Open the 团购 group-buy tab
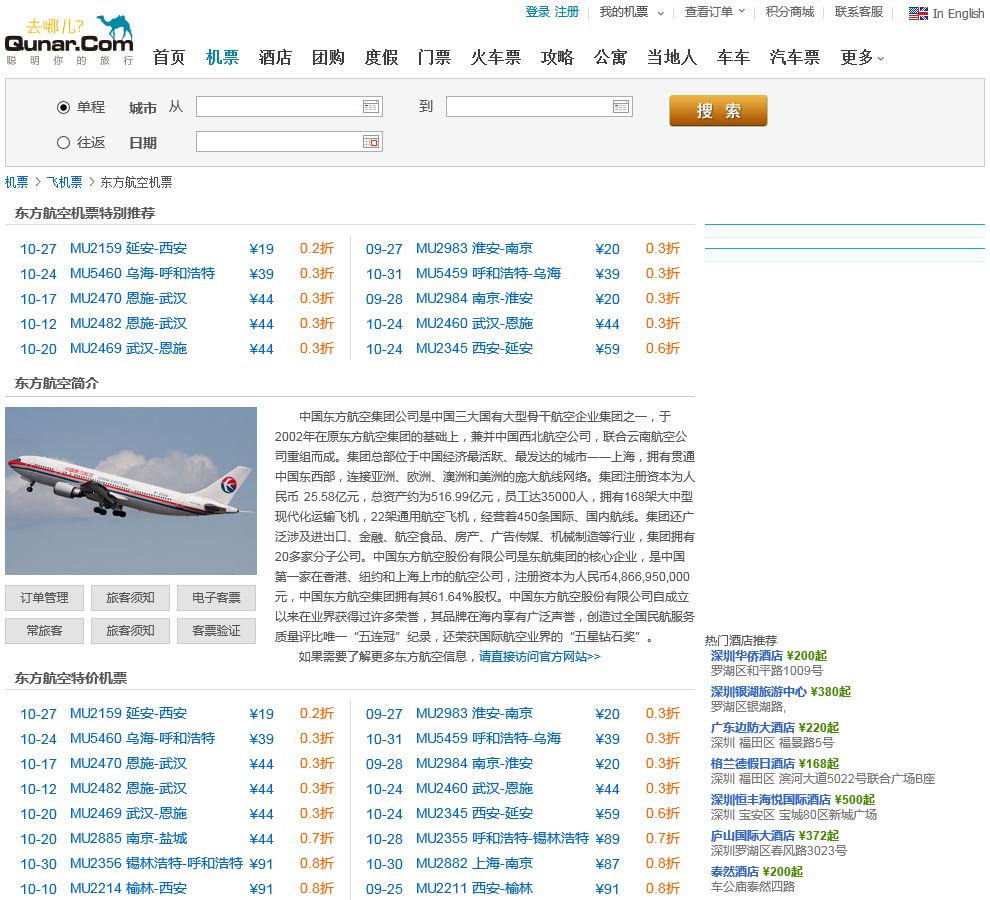This screenshot has height=900, width=990. coord(328,57)
